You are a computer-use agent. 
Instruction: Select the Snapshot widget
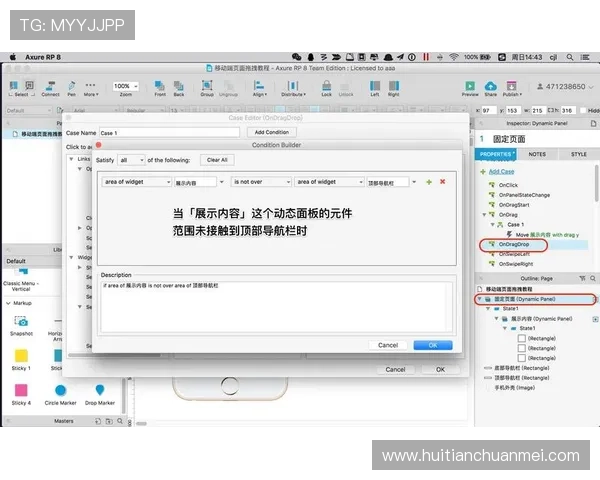[x=21, y=325]
